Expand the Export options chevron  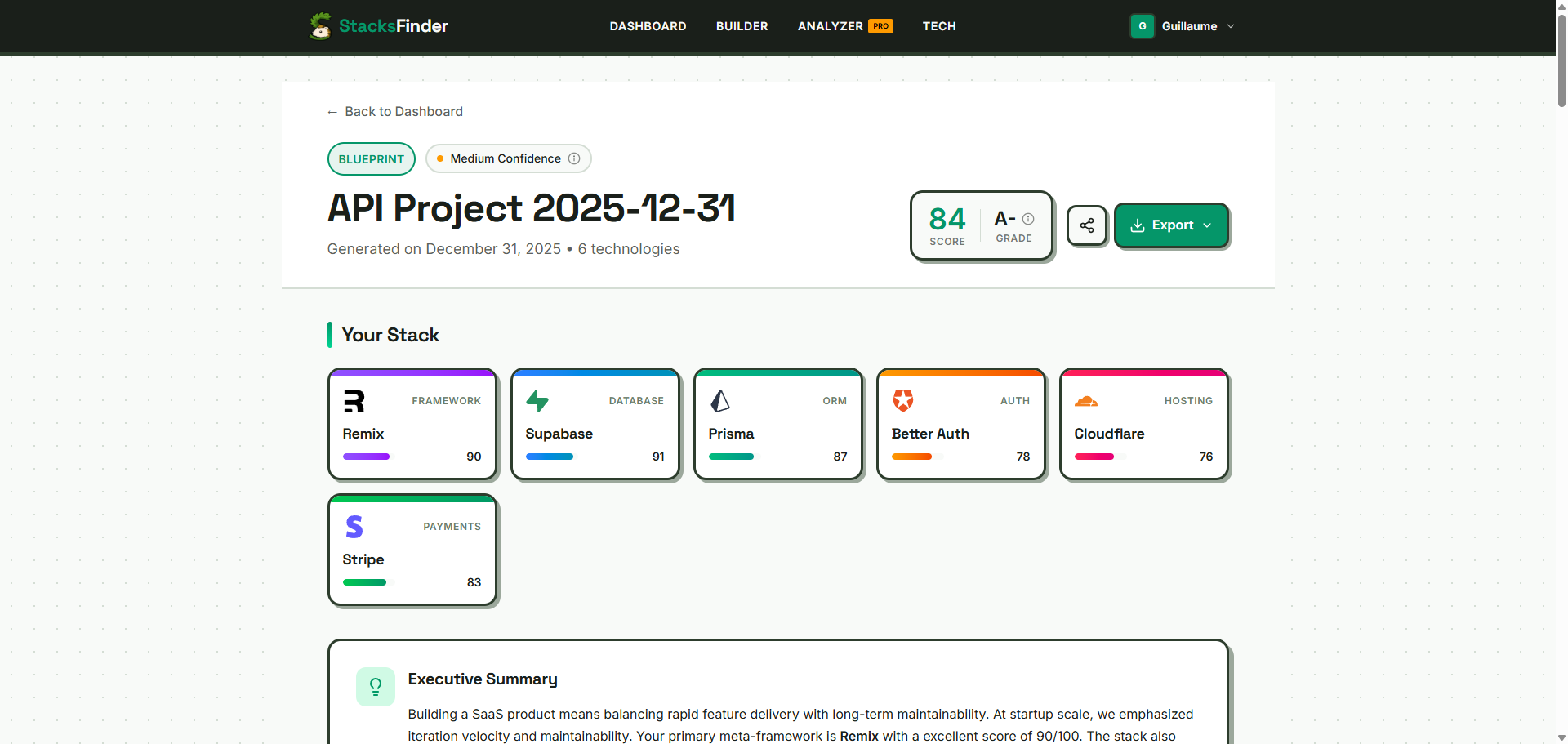point(1207,225)
